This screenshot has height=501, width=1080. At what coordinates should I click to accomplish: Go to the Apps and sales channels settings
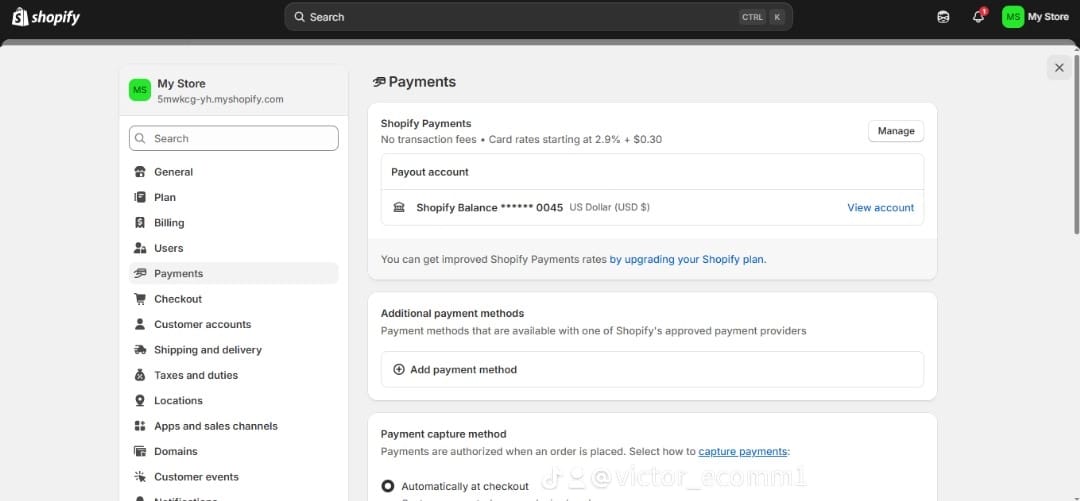coord(233,426)
